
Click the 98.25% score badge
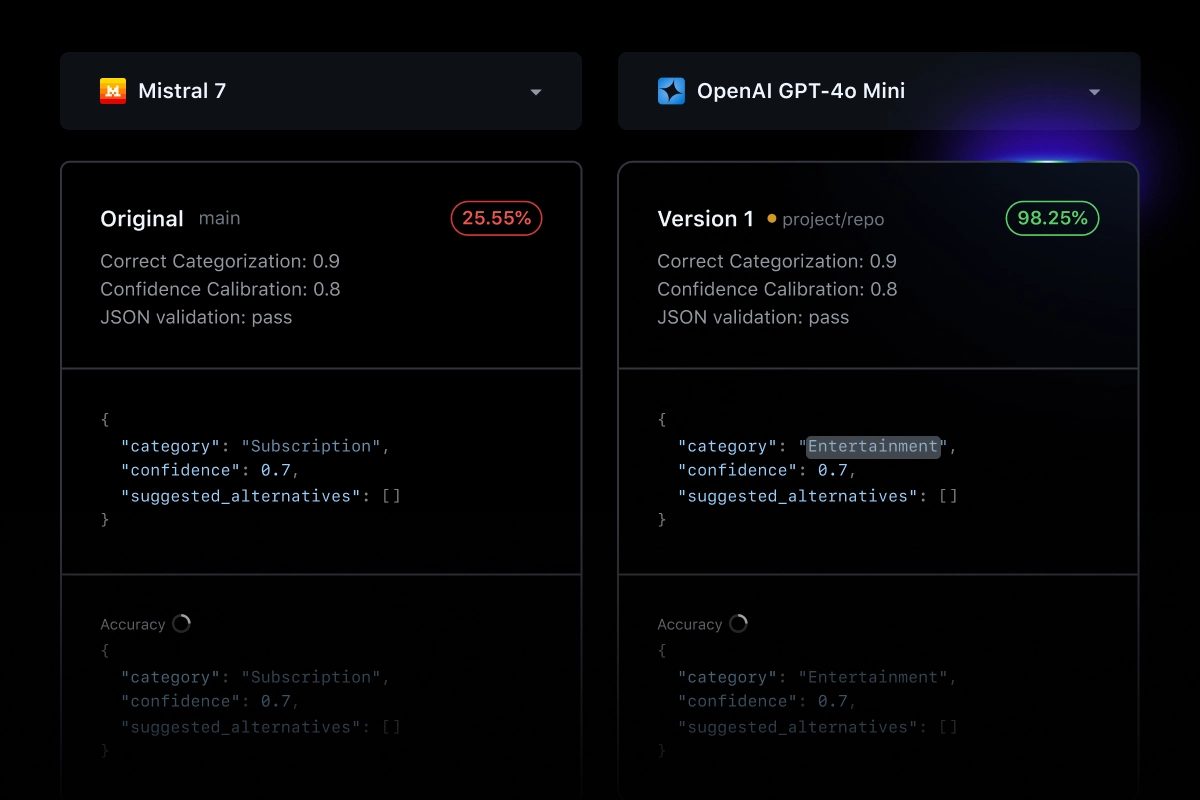1052,217
